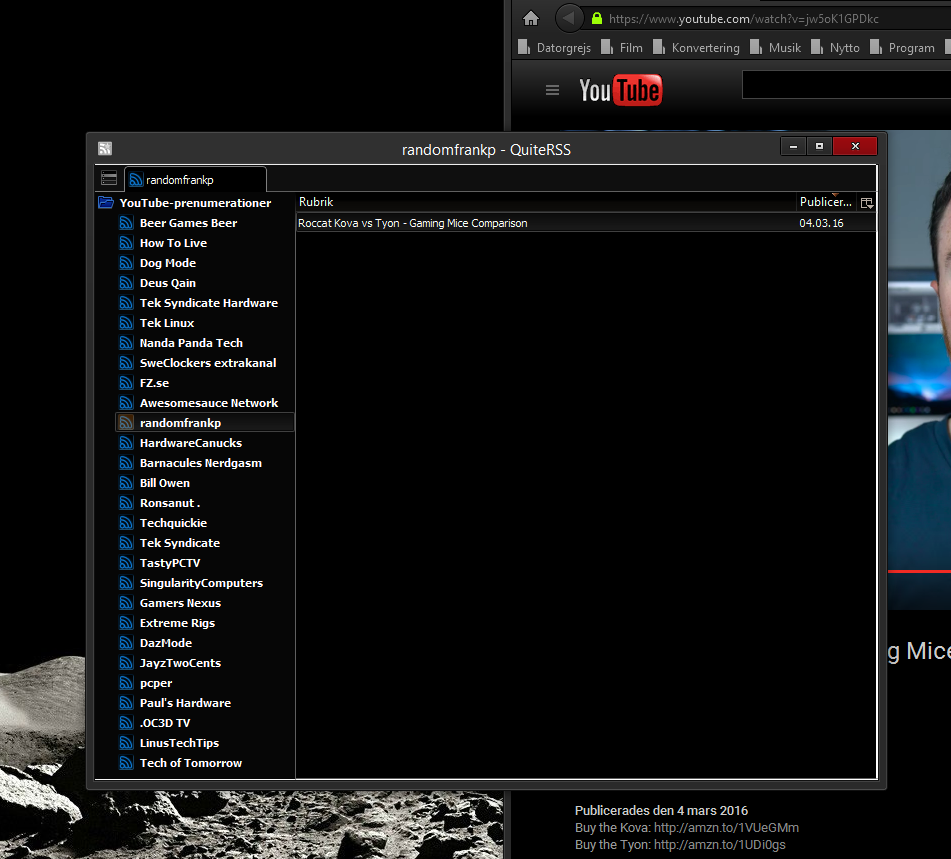Select the JayzTwoCents feed
The width and height of the screenshot is (951, 859).
click(x=180, y=663)
